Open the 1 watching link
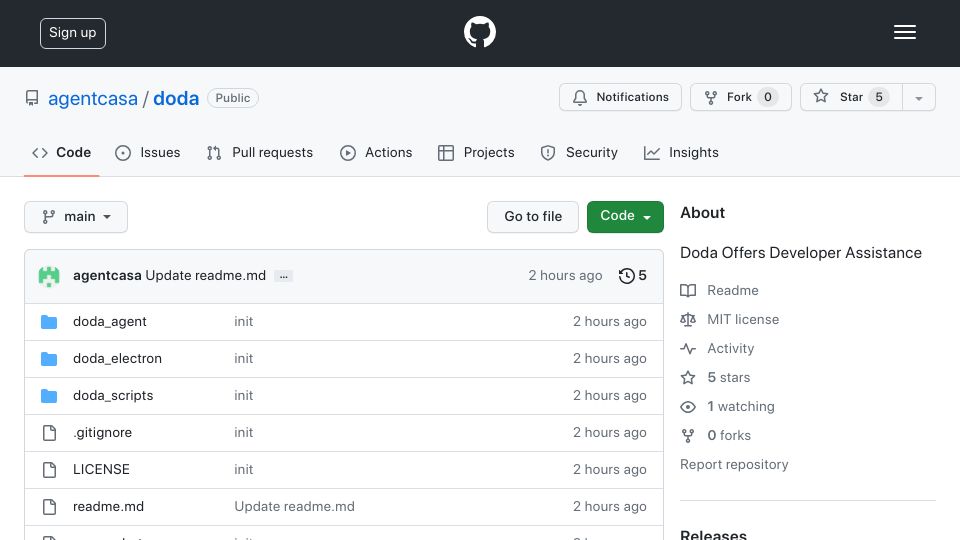Image resolution: width=960 pixels, height=540 pixels. [741, 407]
